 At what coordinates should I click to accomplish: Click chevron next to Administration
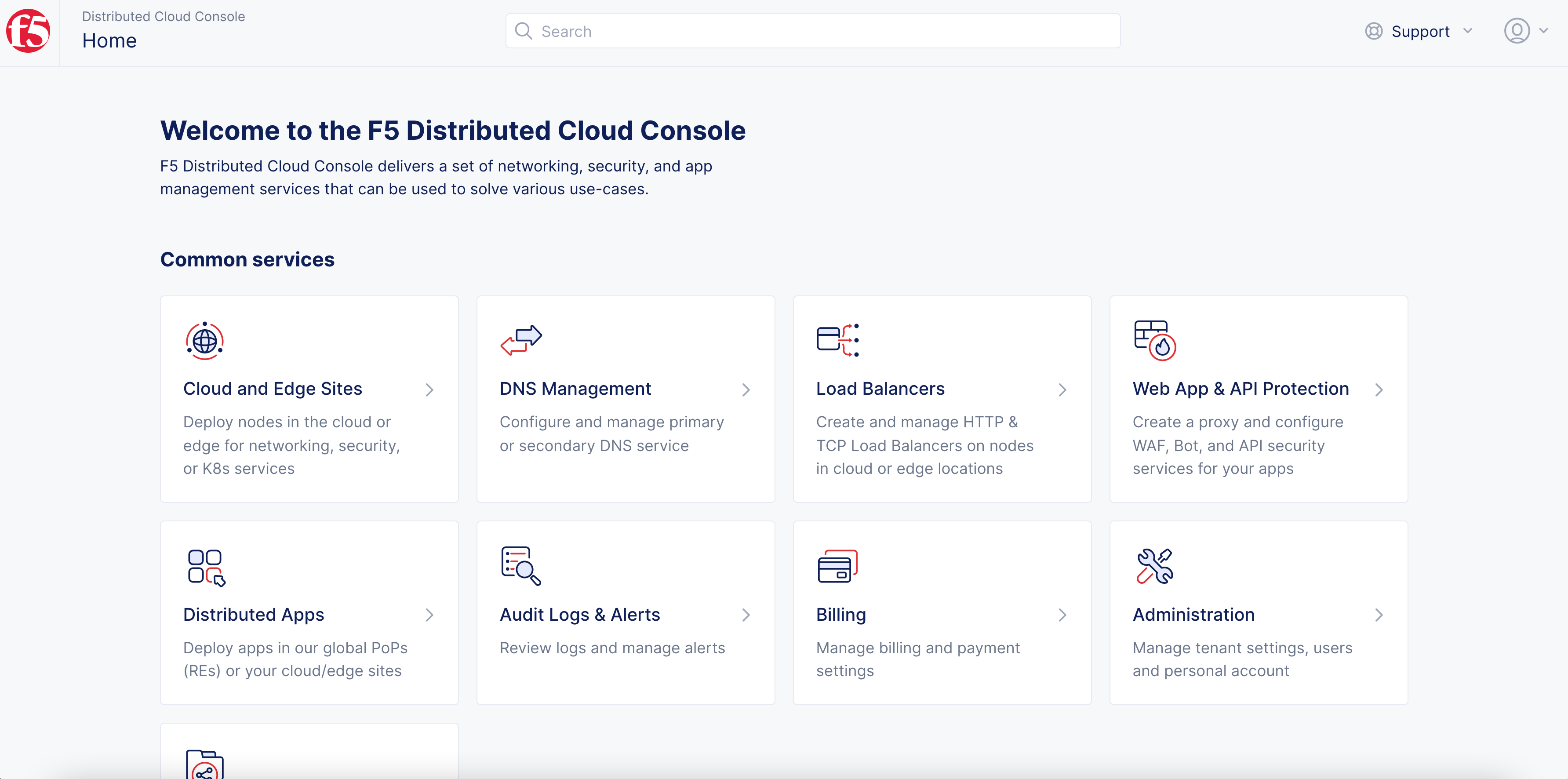point(1379,615)
